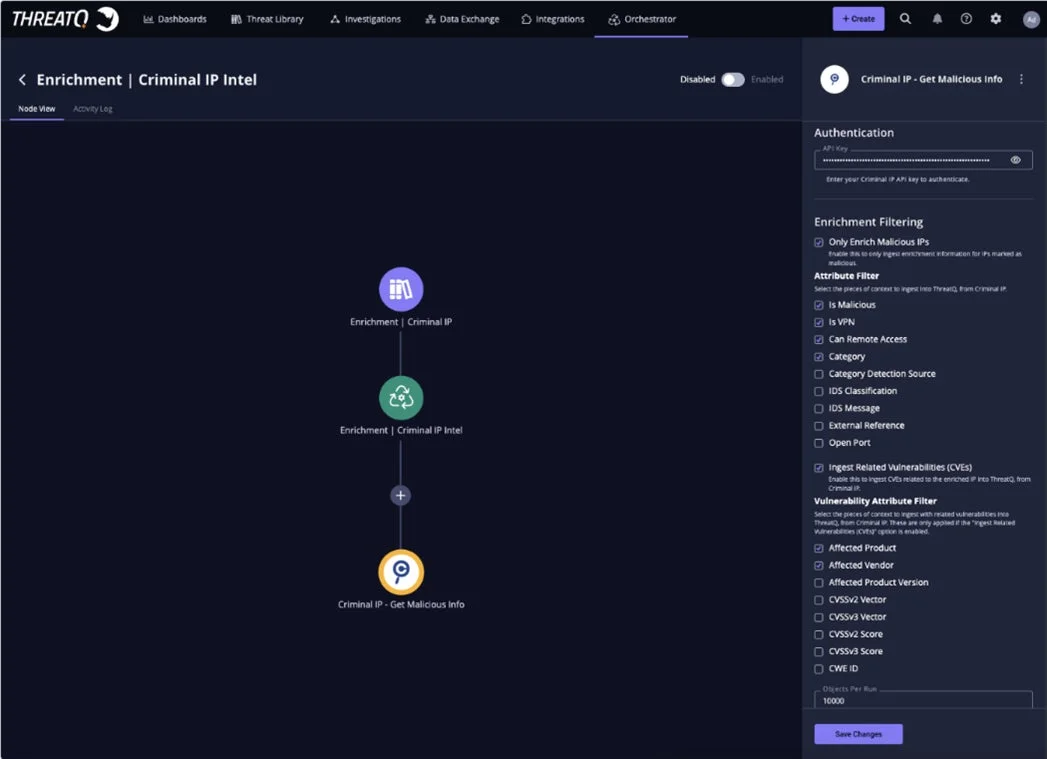Switch to the Activity Log tab

click(x=93, y=109)
